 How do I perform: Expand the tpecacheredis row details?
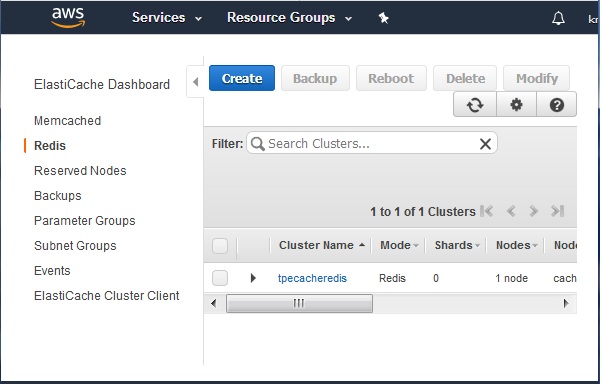(x=253, y=278)
